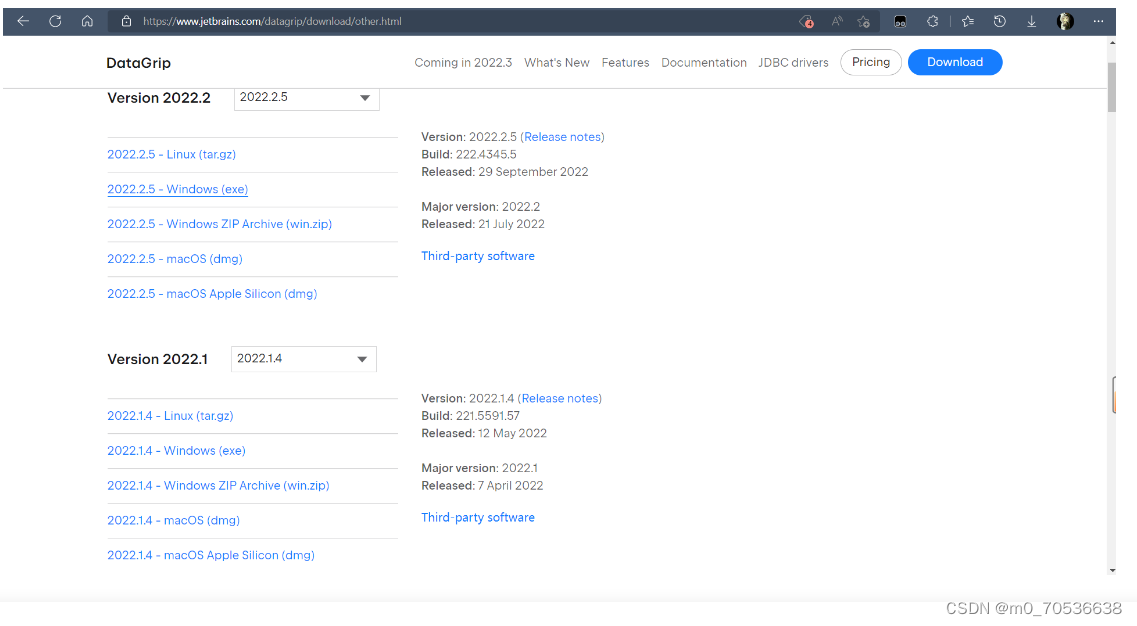Click the Released: 21 July 2022 text

pos(483,224)
